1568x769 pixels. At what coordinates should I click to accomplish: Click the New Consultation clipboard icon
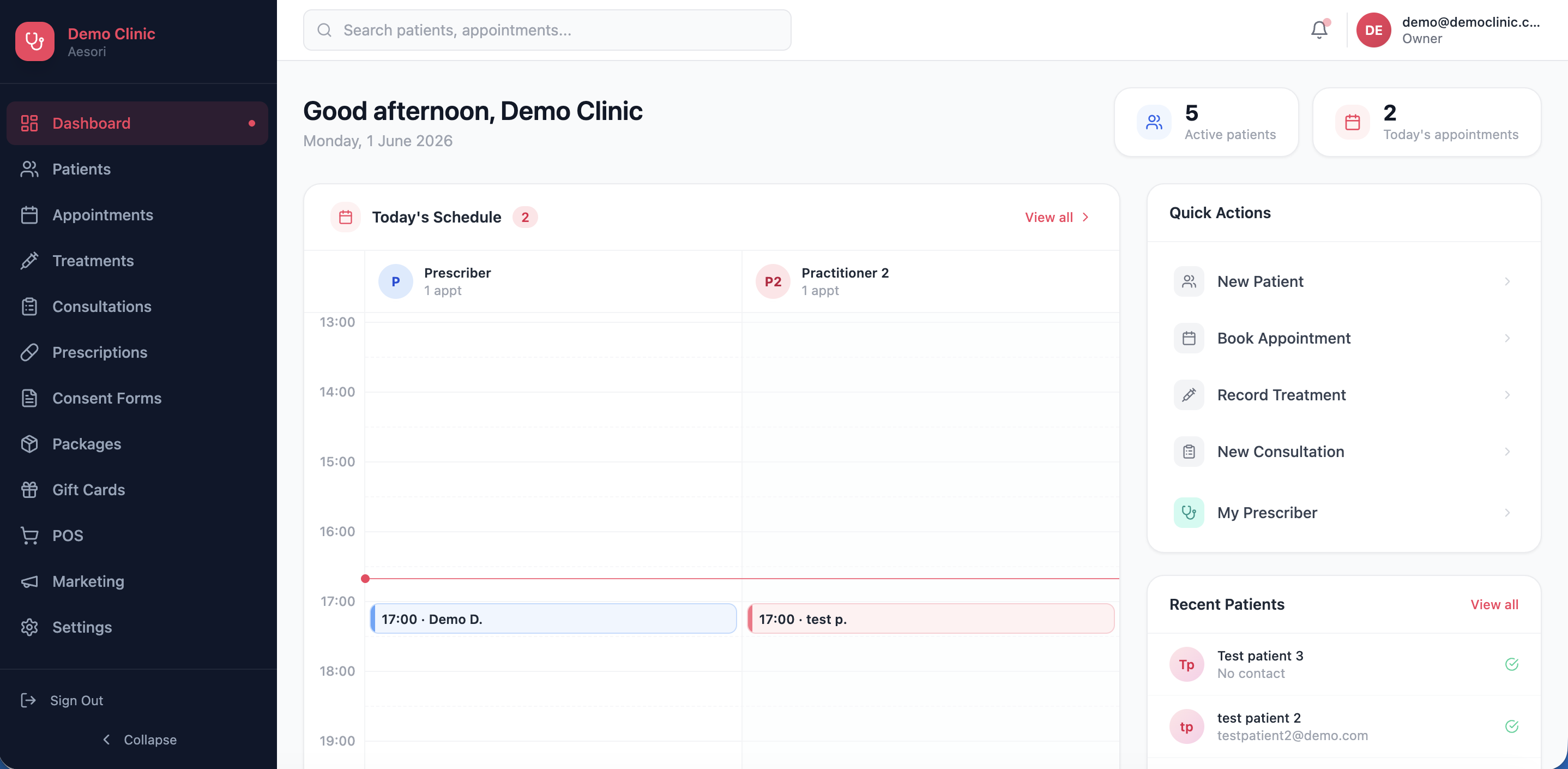(1188, 452)
